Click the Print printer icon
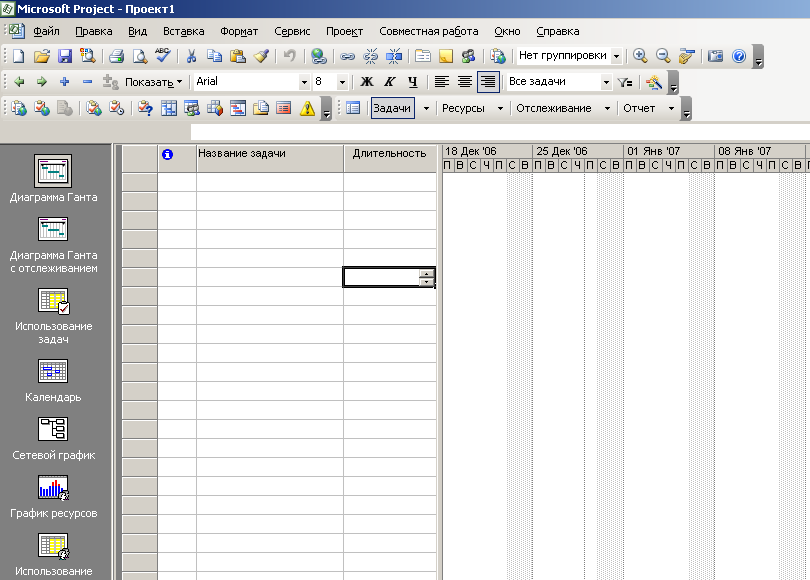 pos(116,56)
